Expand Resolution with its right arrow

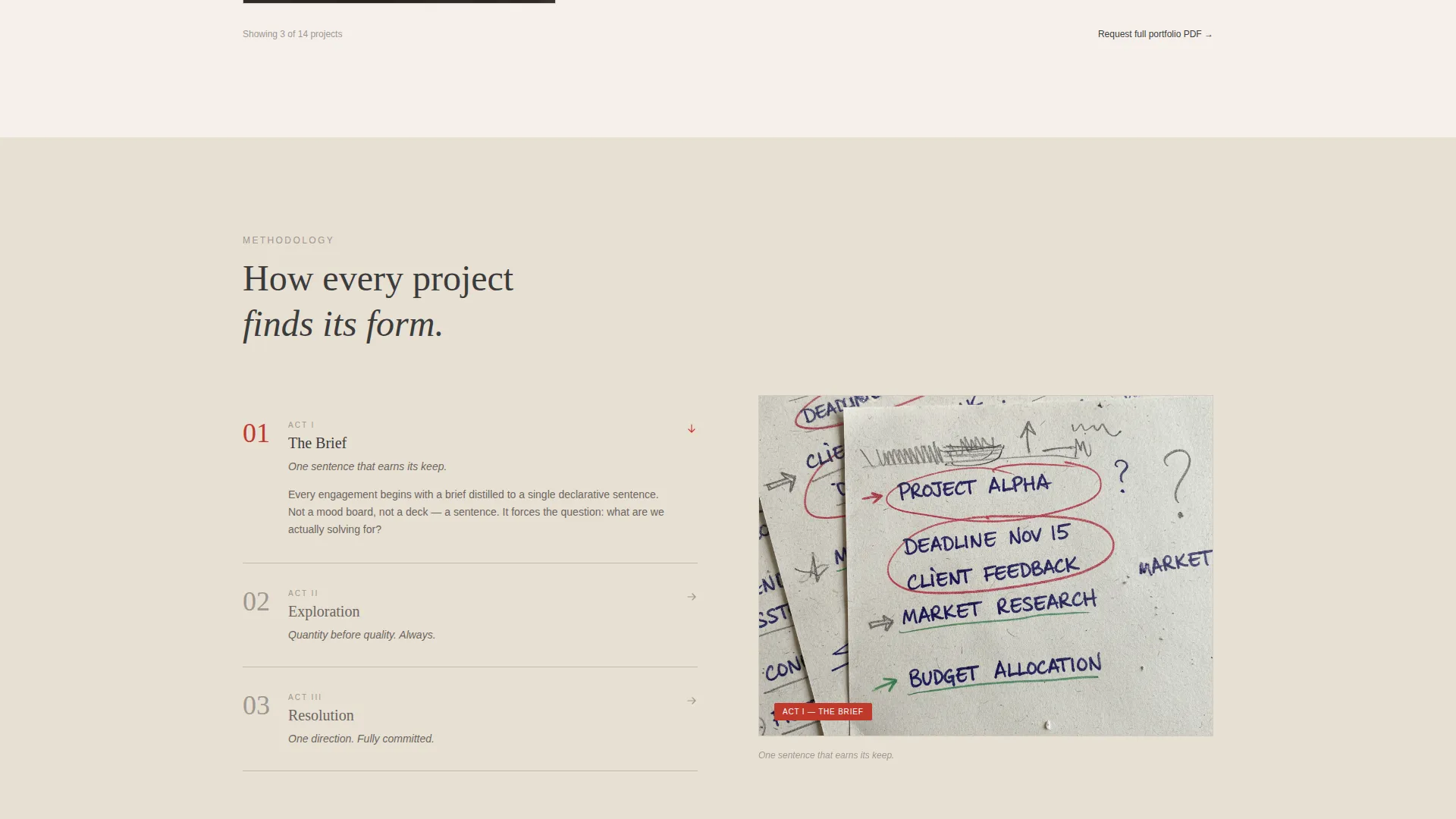pyautogui.click(x=692, y=701)
